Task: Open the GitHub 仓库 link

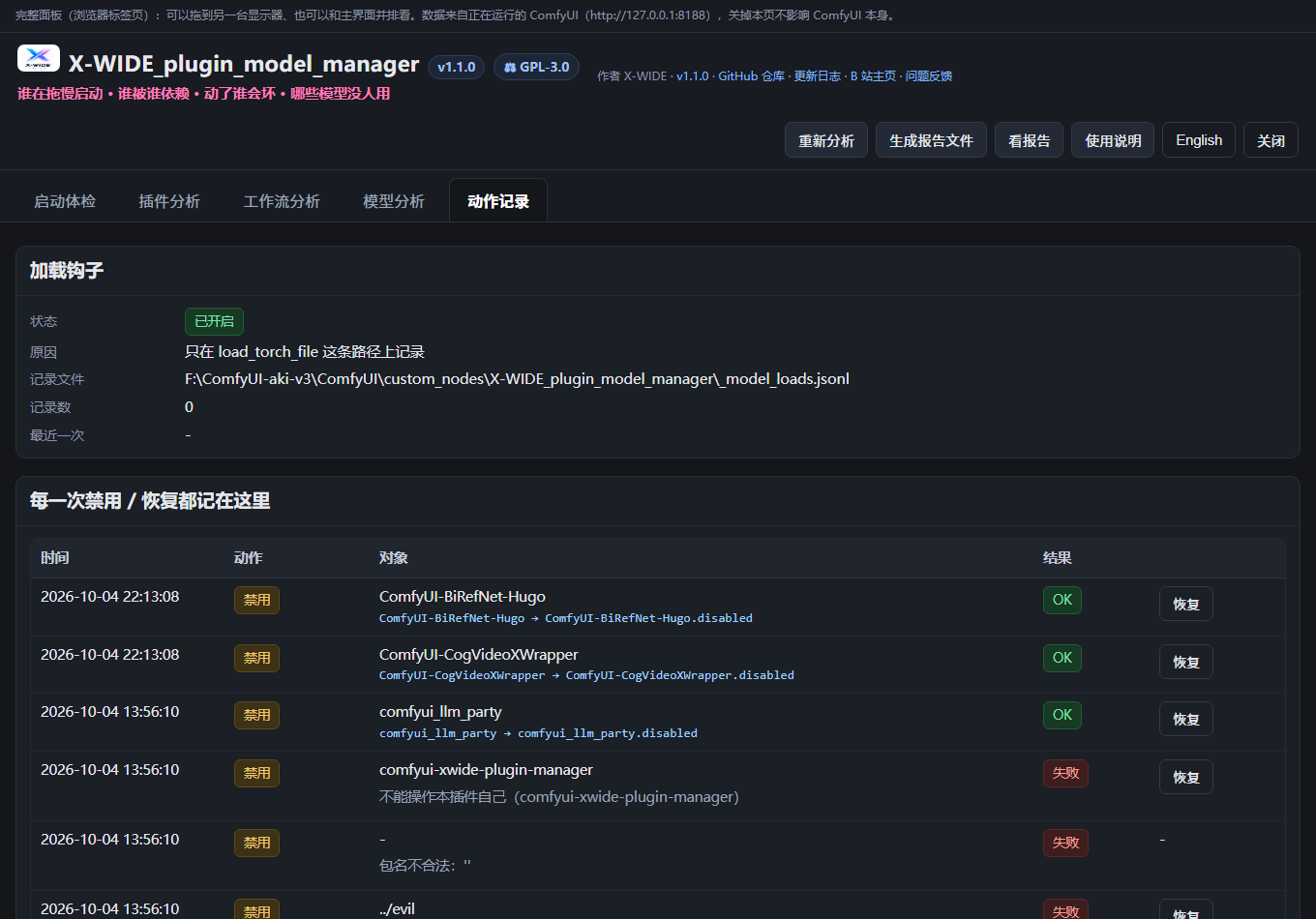Action: (751, 76)
